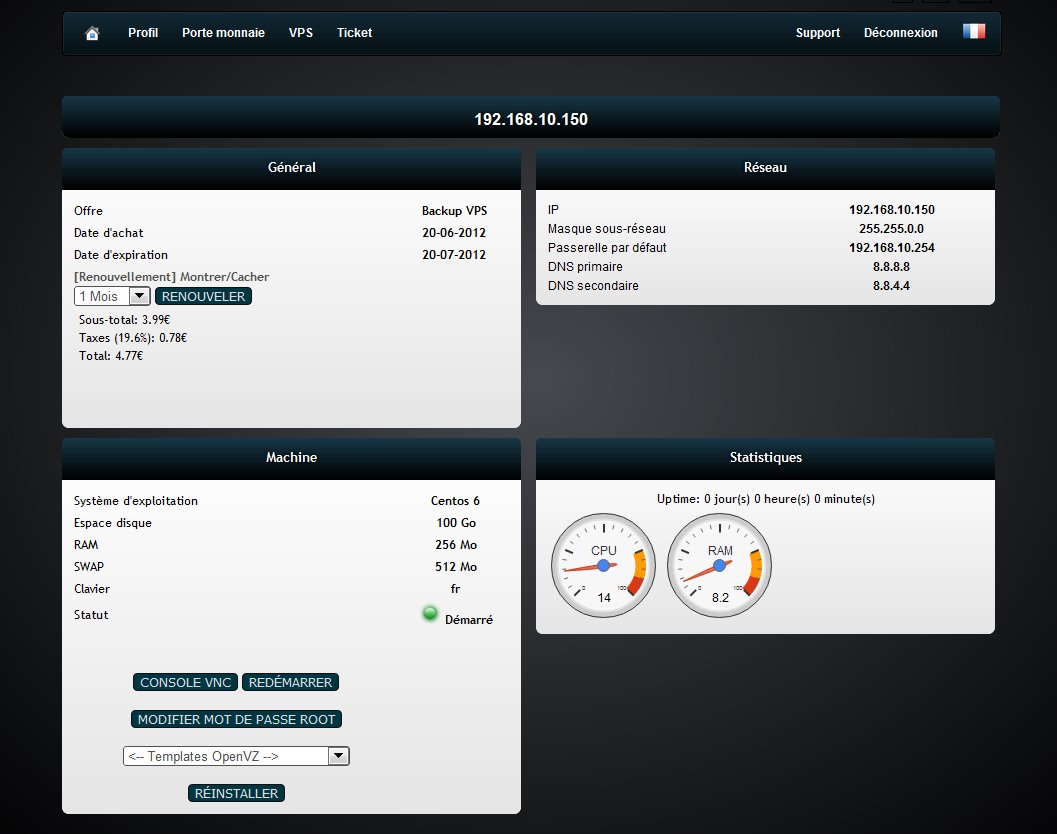Image resolution: width=1057 pixels, height=834 pixels.
Task: Open the Profil menu item
Action: pos(143,33)
